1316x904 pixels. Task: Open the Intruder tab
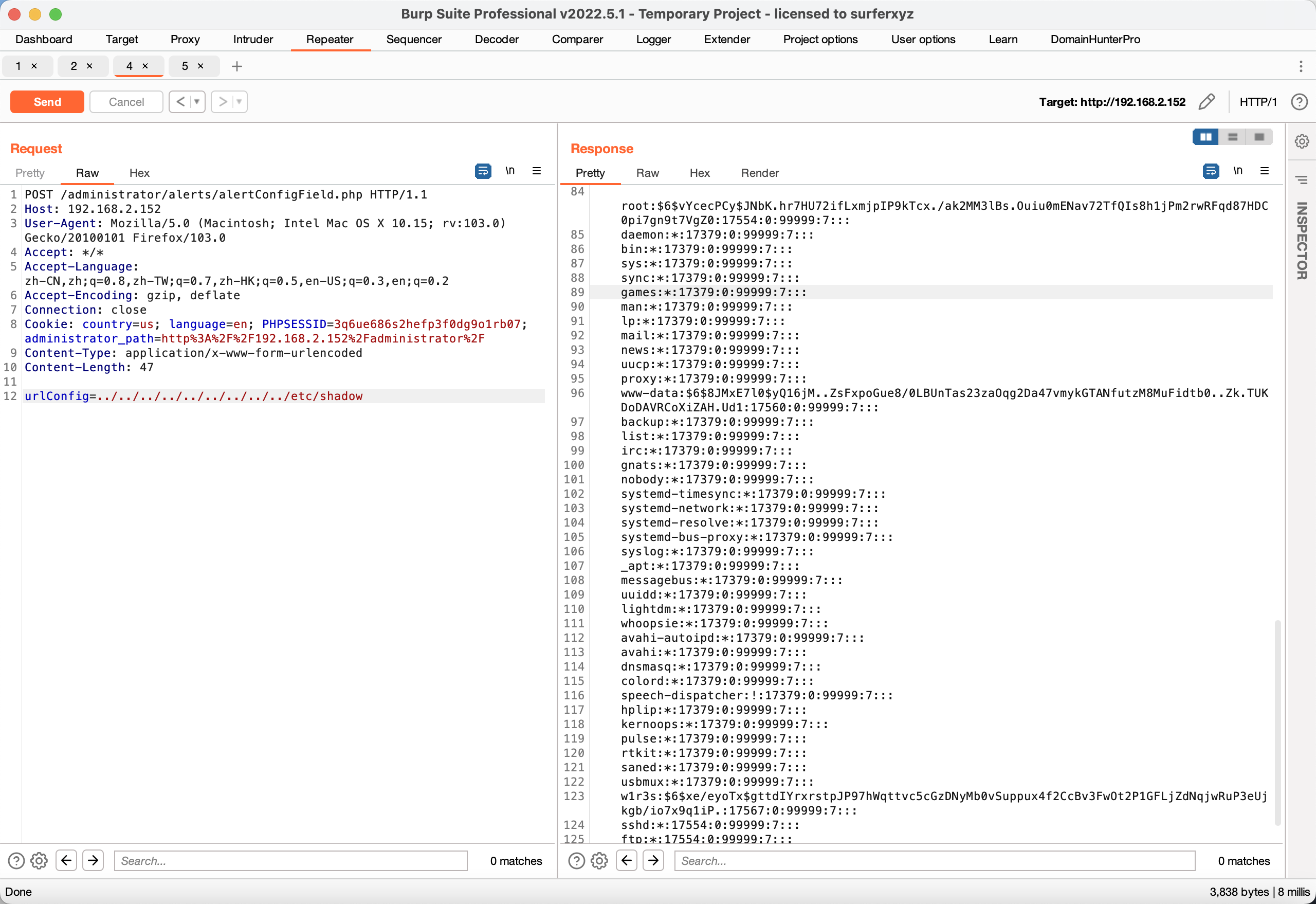[252, 39]
